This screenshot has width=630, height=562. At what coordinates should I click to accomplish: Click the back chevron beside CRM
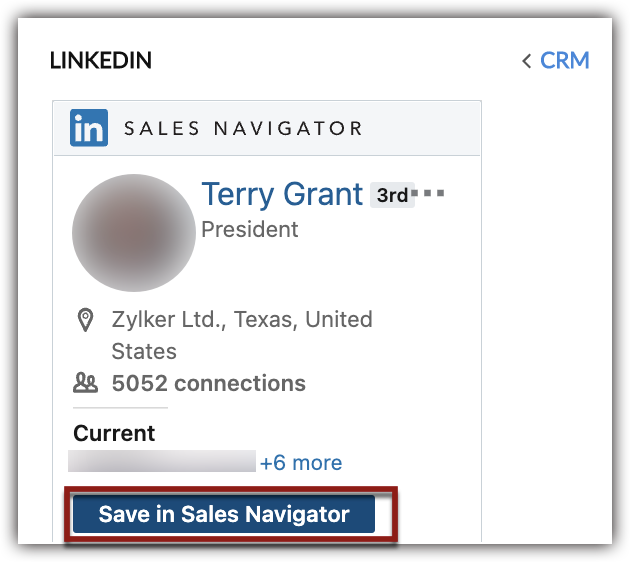[526, 61]
